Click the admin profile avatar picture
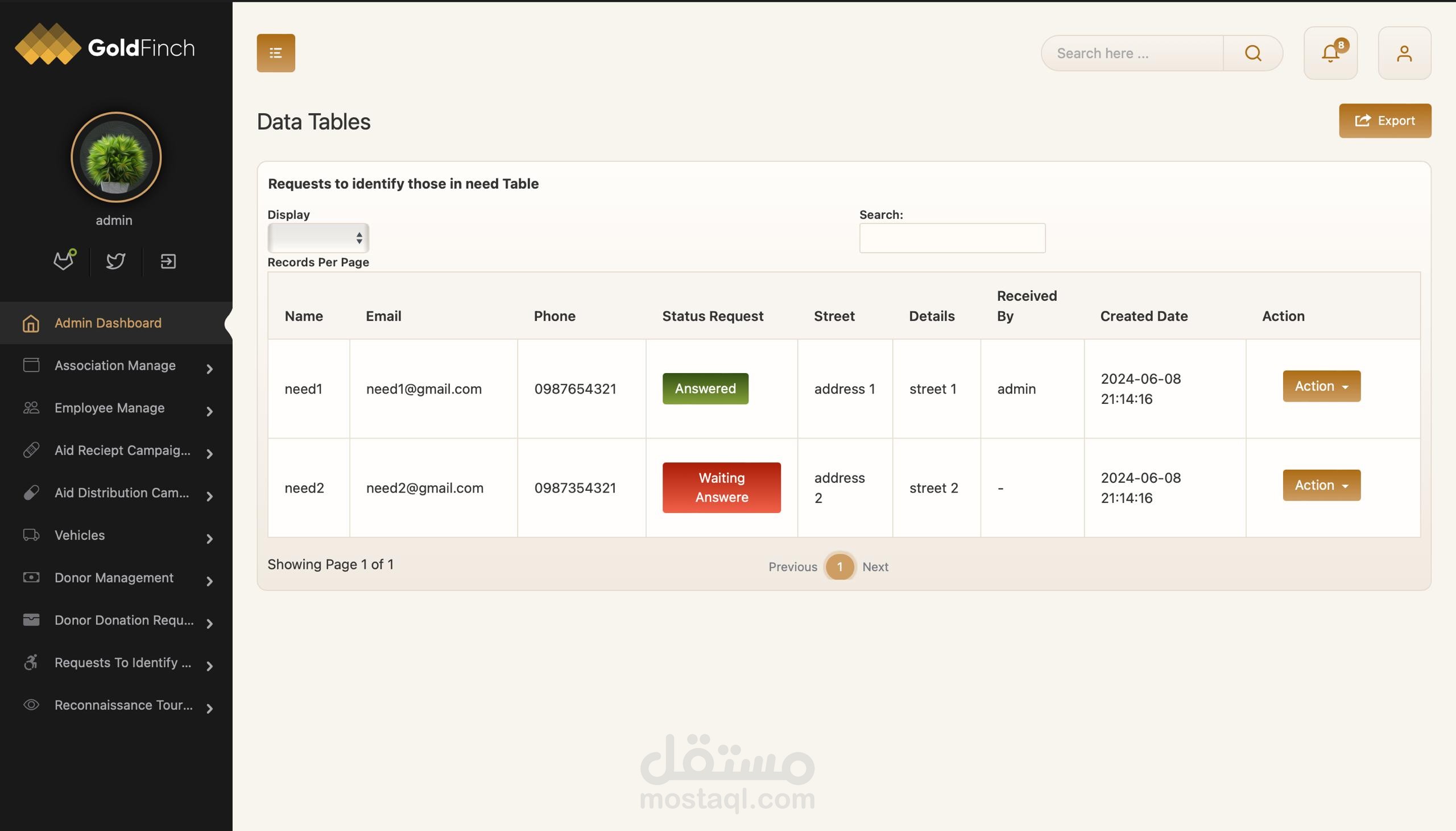 (116, 157)
